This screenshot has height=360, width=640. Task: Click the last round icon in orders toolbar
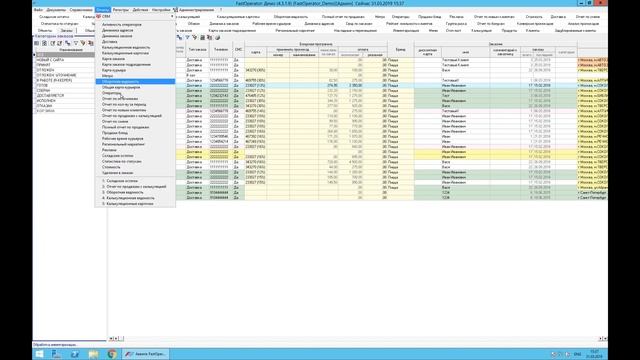[218, 38]
